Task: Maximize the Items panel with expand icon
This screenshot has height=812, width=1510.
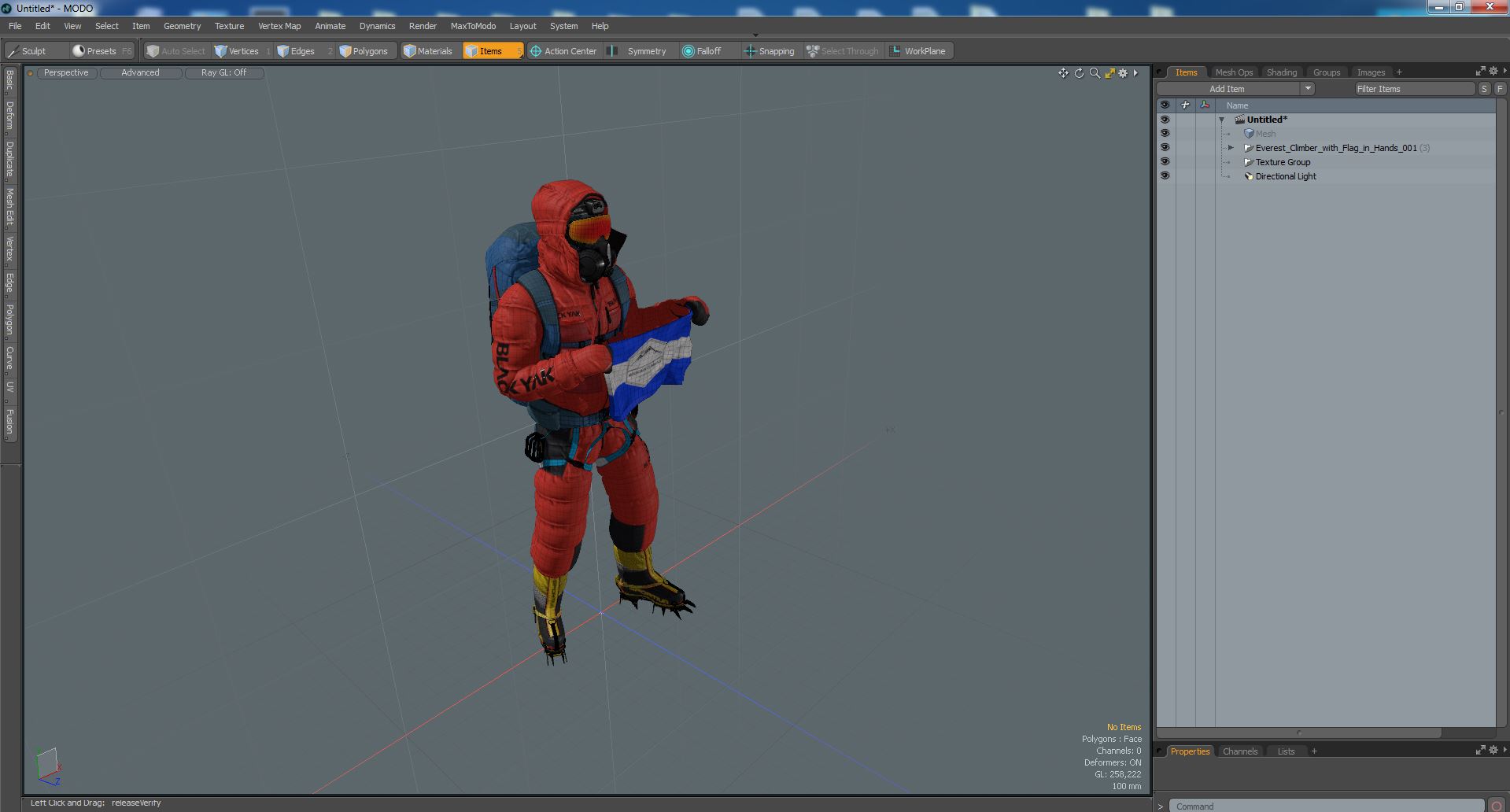Action: pyautogui.click(x=1480, y=72)
